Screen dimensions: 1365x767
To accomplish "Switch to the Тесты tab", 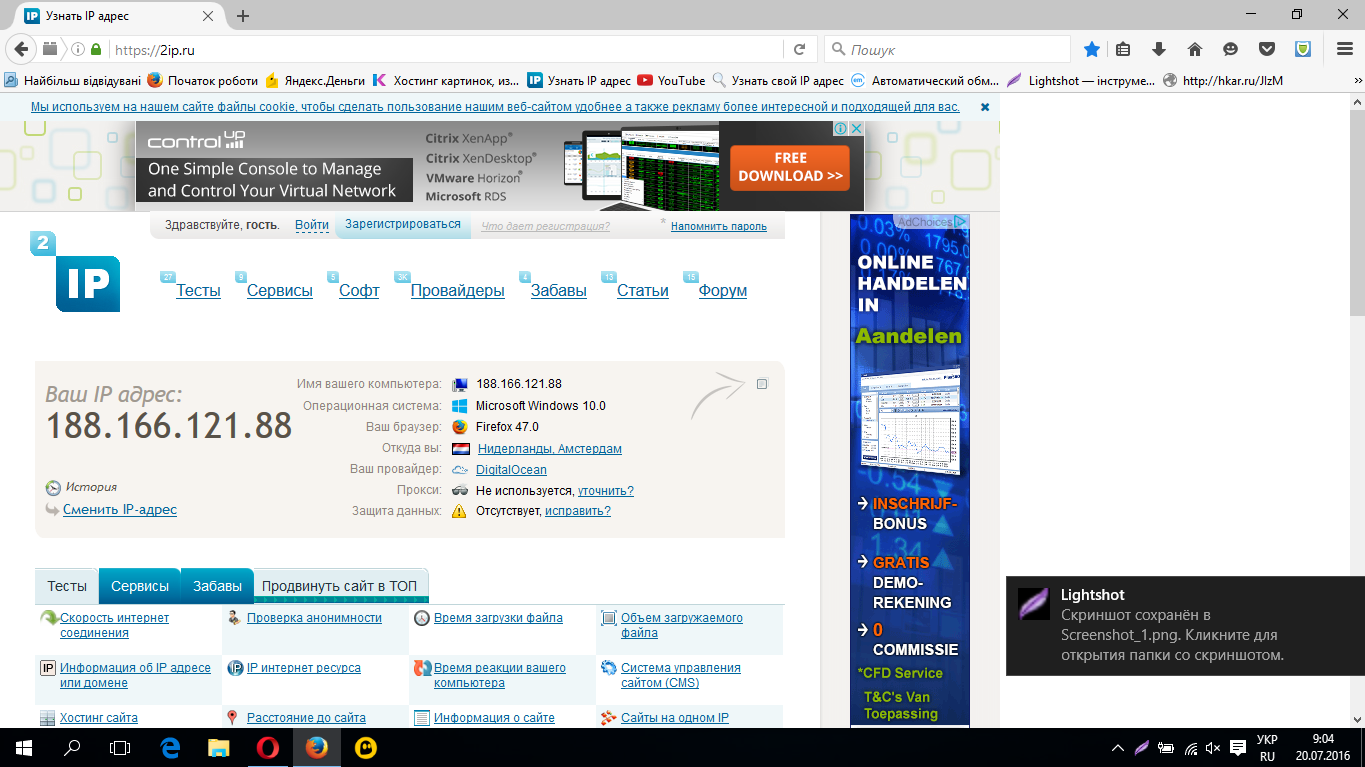I will (67, 586).
